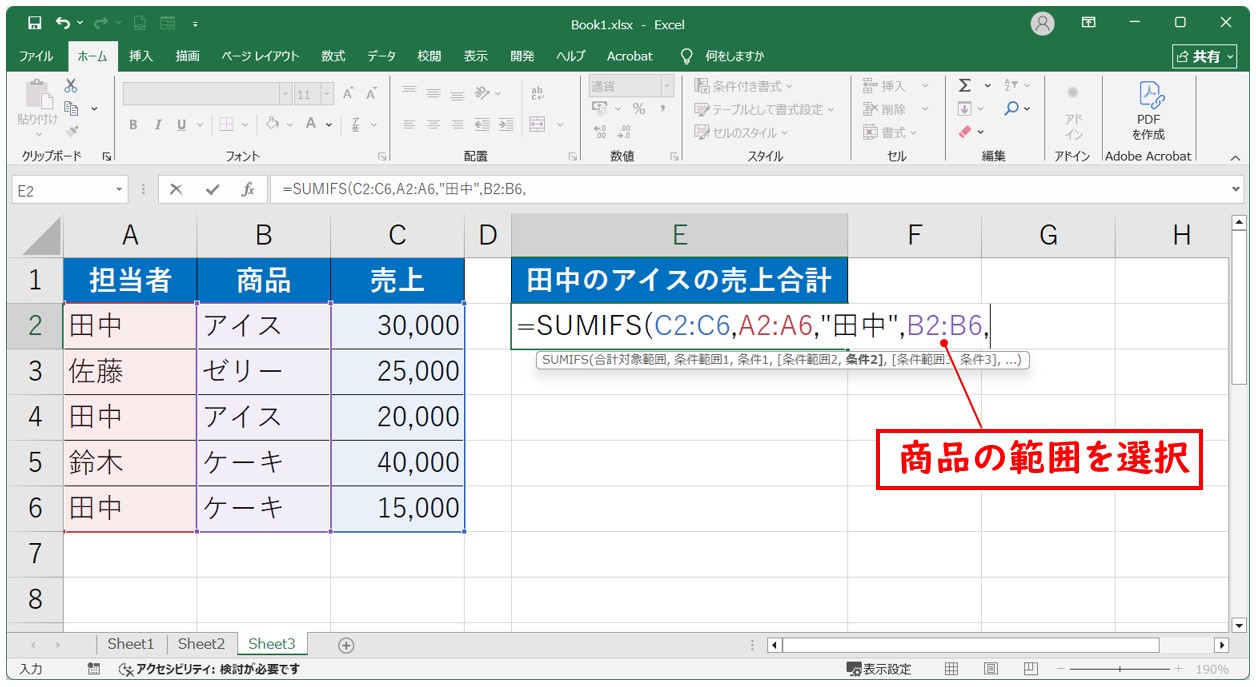Image resolution: width=1256 pixels, height=687 pixels.
Task: Click the Cancel (X) formula entry icon
Action: pyautogui.click(x=176, y=189)
